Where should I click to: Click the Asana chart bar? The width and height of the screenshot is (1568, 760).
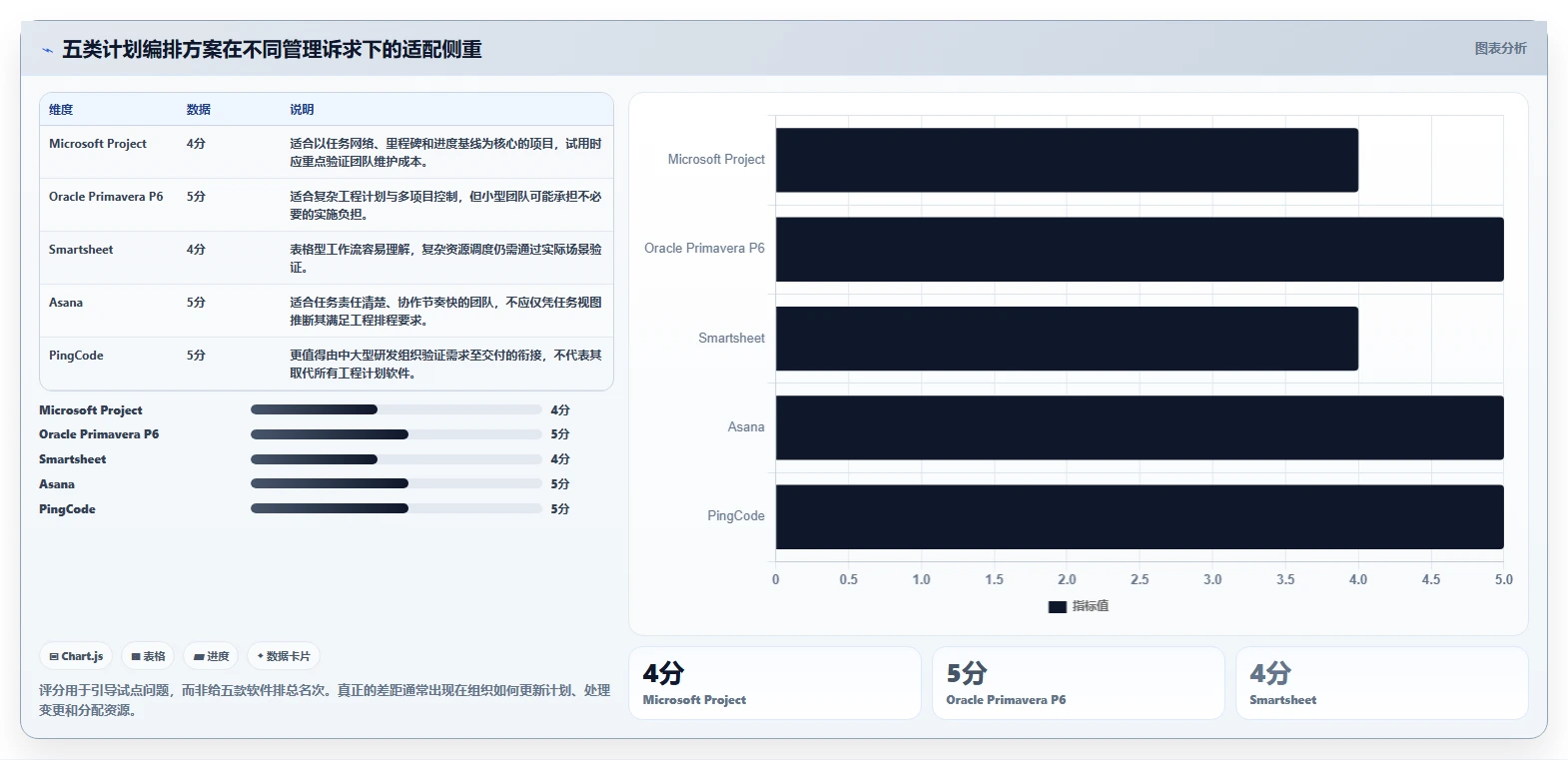(x=1140, y=427)
